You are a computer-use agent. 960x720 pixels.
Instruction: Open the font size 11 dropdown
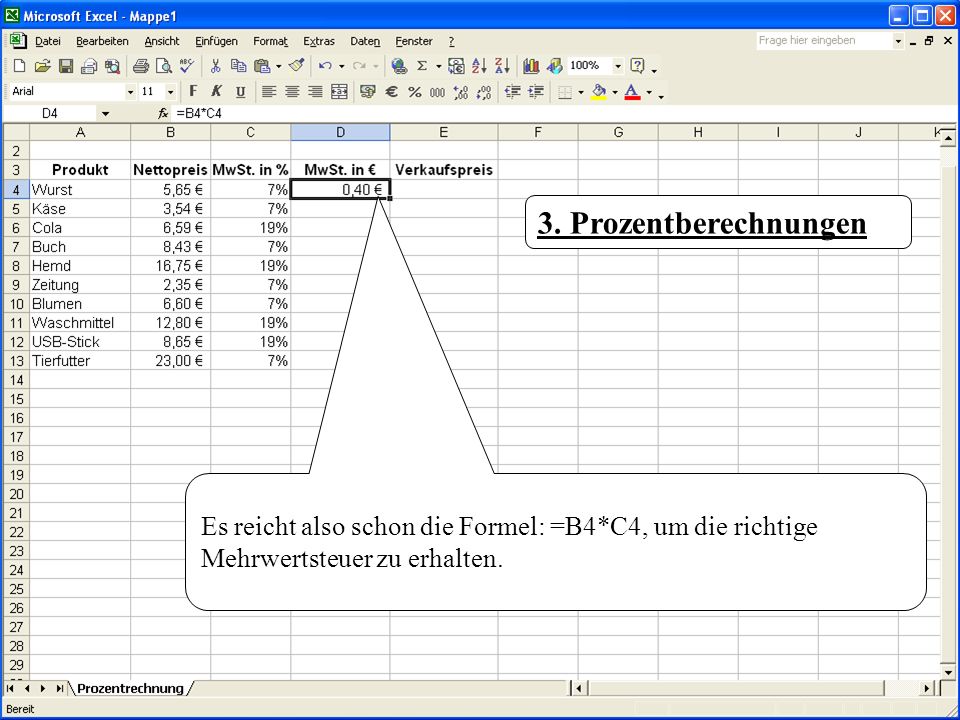[170, 92]
